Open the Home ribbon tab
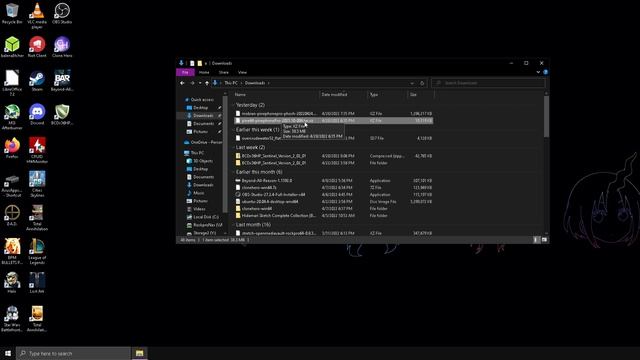The height and width of the screenshot is (360, 640). [204, 72]
